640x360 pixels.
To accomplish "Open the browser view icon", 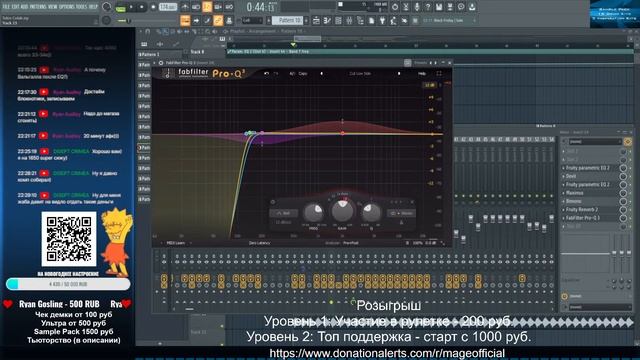I will point(360,20).
